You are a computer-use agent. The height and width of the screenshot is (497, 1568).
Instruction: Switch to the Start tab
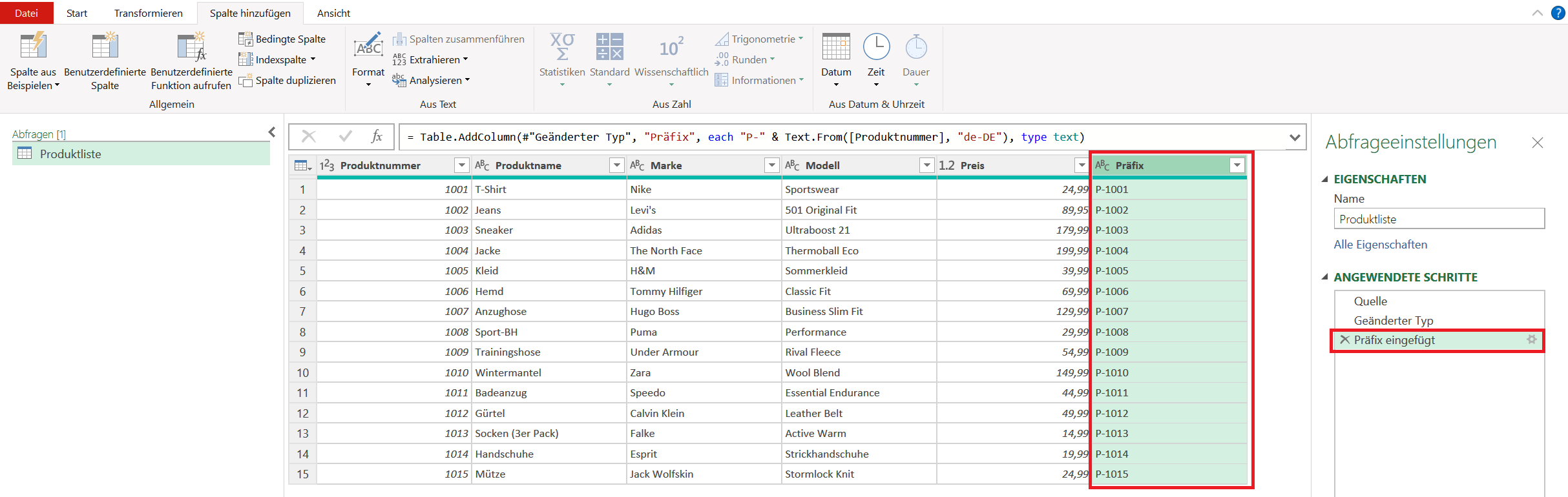pyautogui.click(x=77, y=13)
